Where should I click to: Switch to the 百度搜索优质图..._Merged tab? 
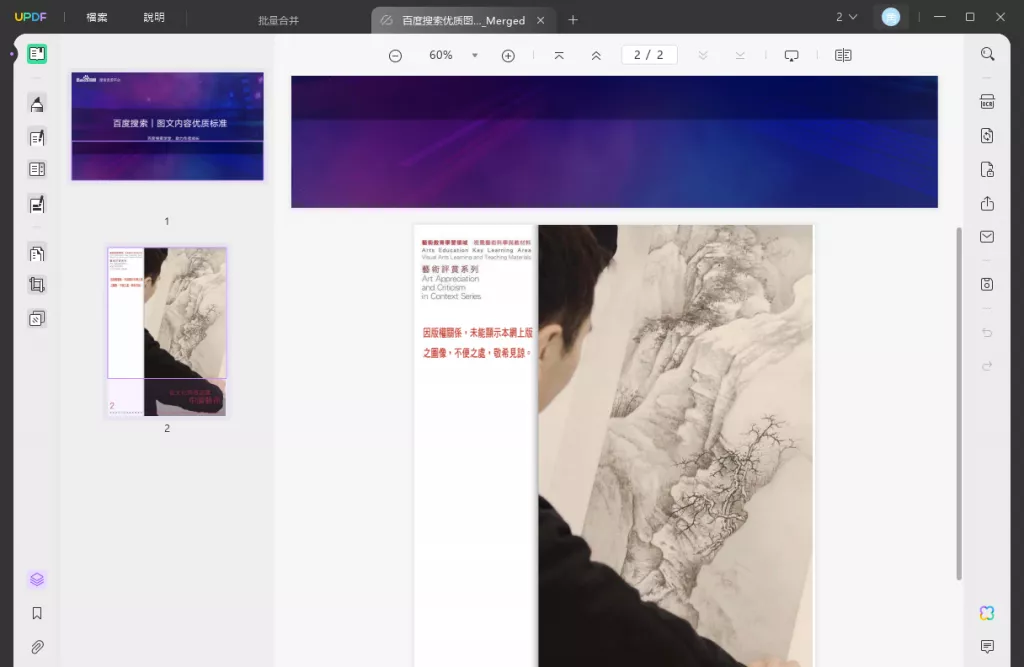tap(463, 20)
